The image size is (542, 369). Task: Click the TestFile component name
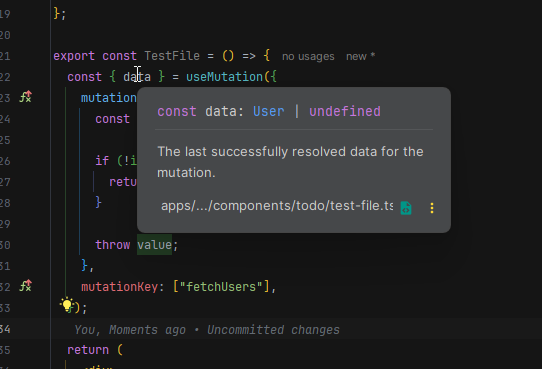(x=172, y=56)
